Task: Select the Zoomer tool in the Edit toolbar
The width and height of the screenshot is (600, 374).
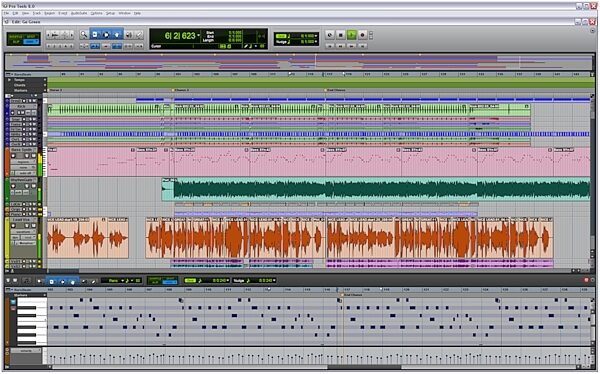Action: pos(83,35)
